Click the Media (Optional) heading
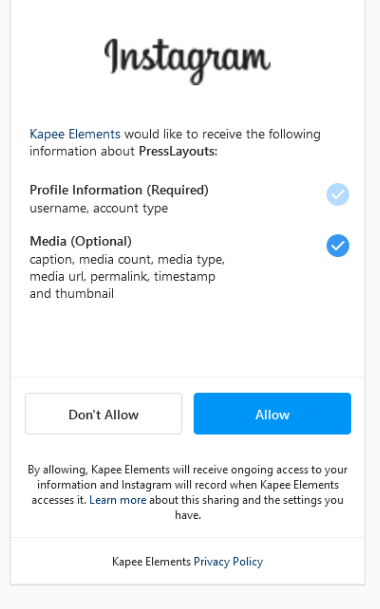This screenshot has height=609, width=380. 80,241
